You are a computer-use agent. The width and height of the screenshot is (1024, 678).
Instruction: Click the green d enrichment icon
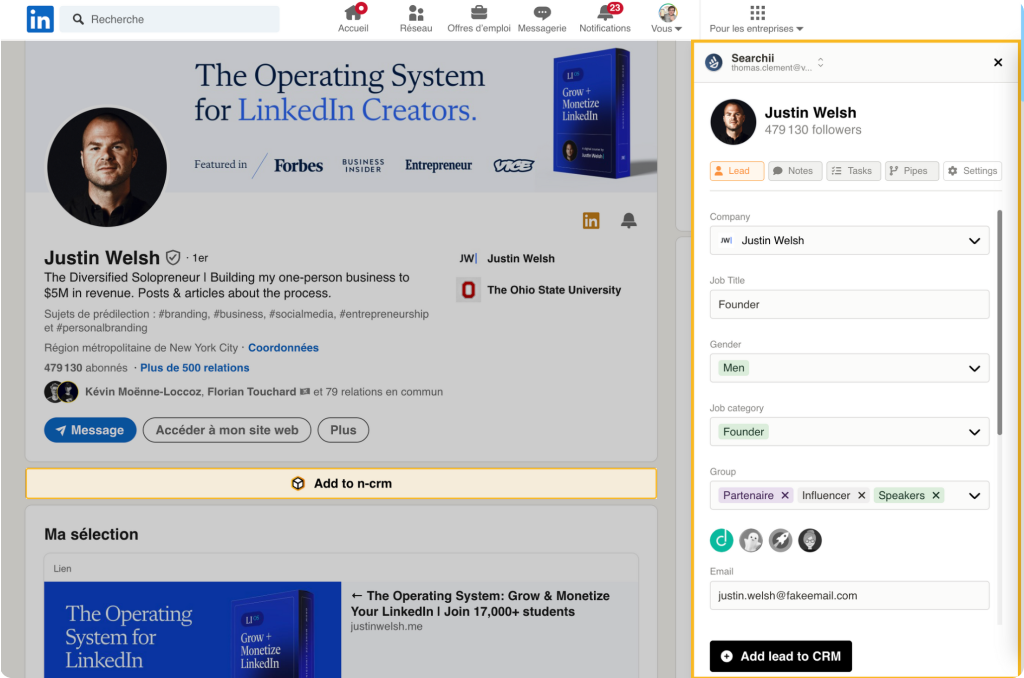coord(722,540)
